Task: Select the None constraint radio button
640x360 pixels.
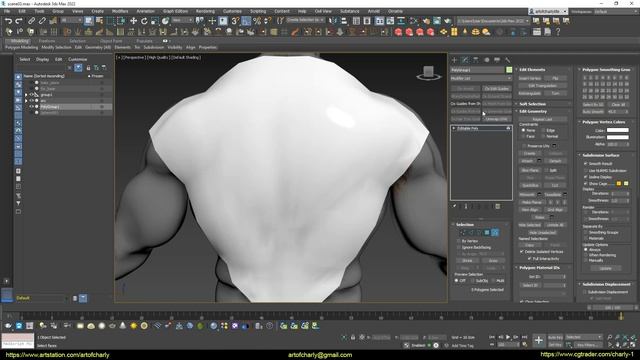Action: tap(524, 130)
